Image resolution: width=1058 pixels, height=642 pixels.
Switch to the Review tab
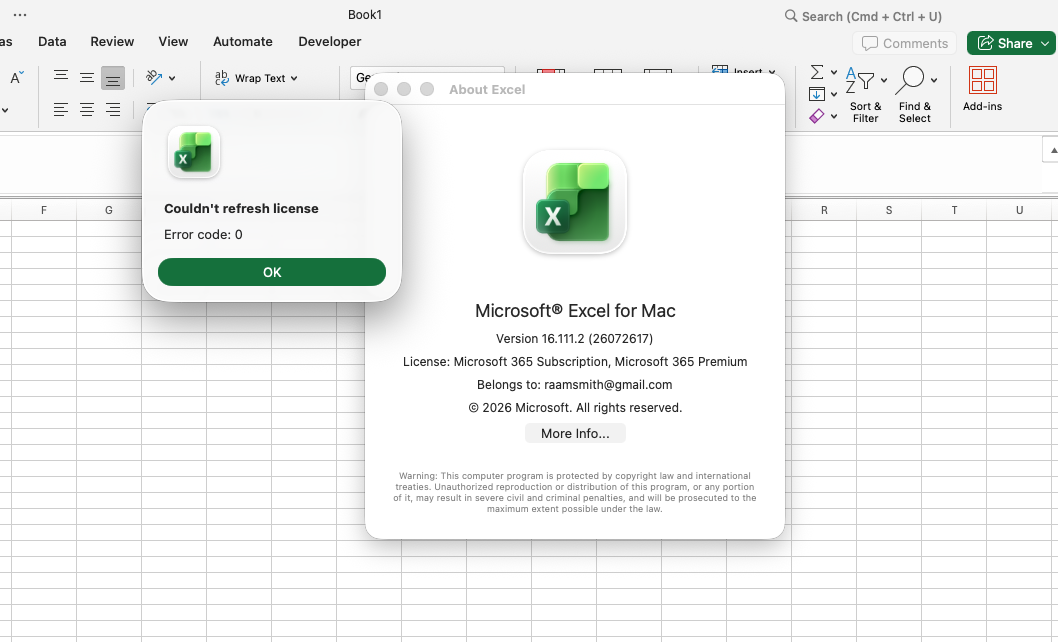[112, 41]
